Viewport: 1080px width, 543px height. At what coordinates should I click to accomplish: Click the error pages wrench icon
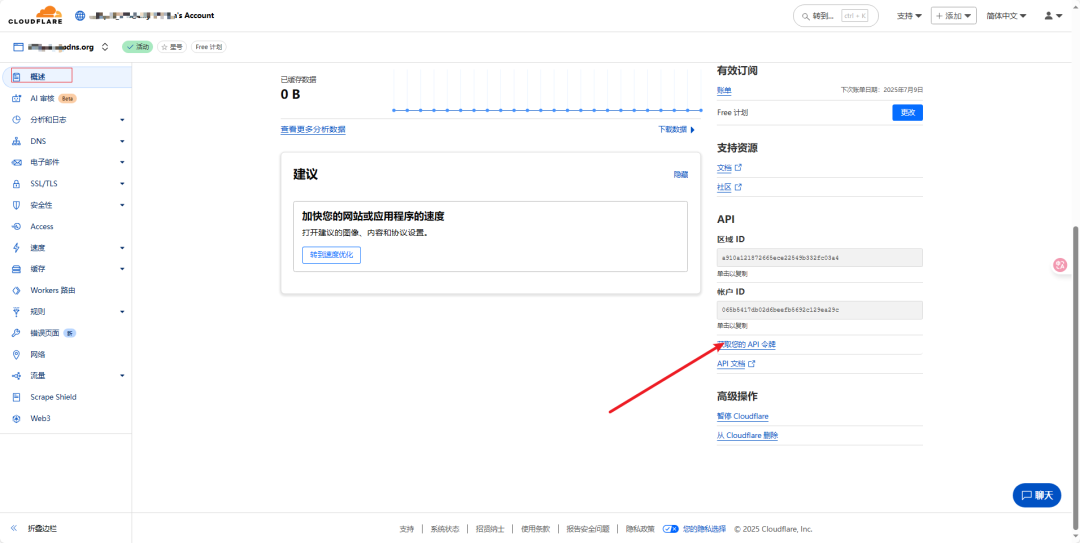(x=17, y=334)
